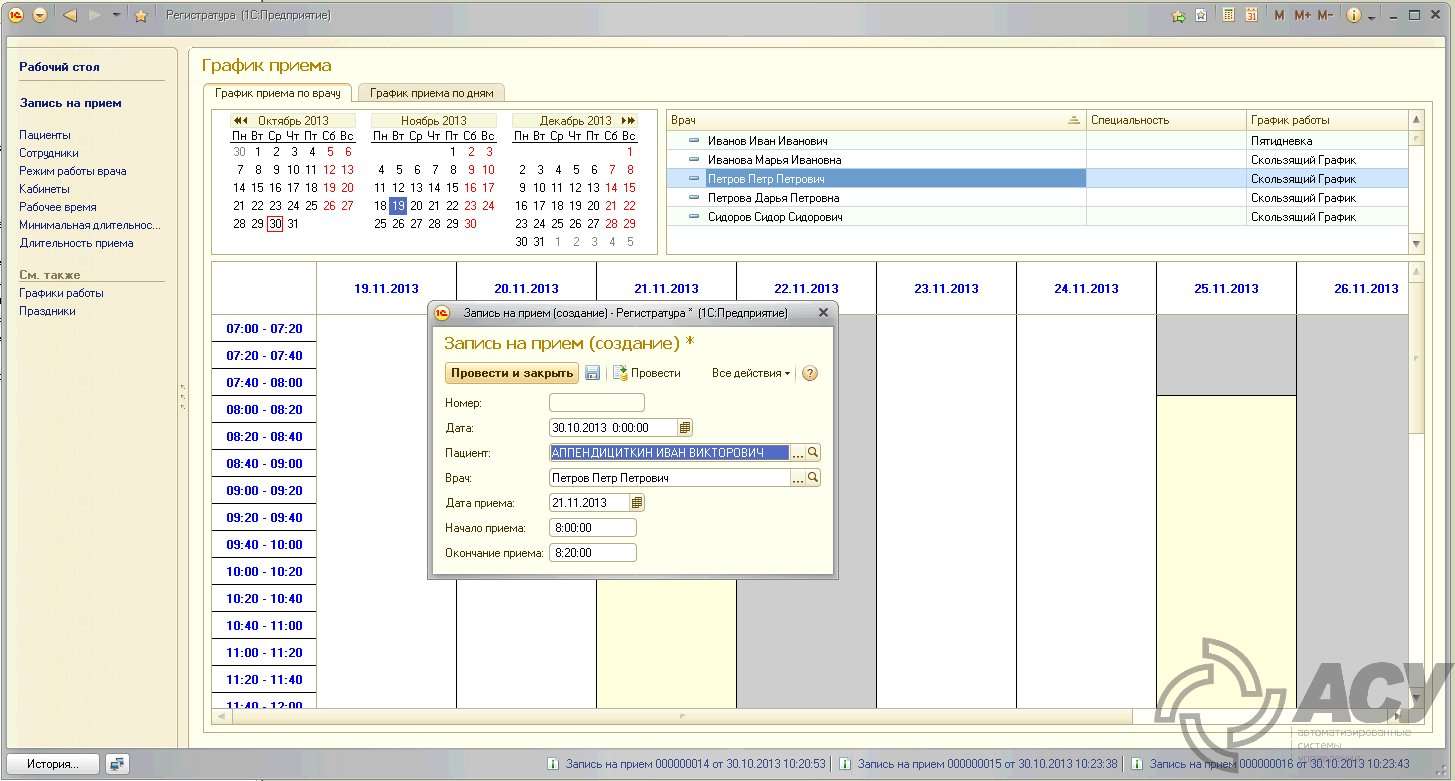Select 30 in the Октябрь 2013 calendar
The image size is (1455, 781).
(275, 224)
